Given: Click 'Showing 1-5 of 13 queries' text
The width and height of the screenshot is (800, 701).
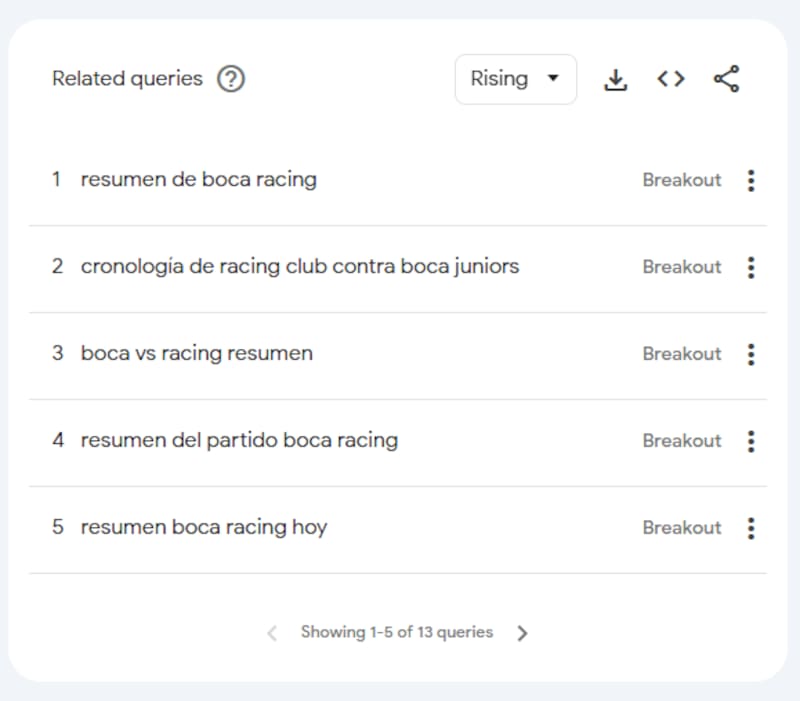Looking at the screenshot, I should coord(397,632).
